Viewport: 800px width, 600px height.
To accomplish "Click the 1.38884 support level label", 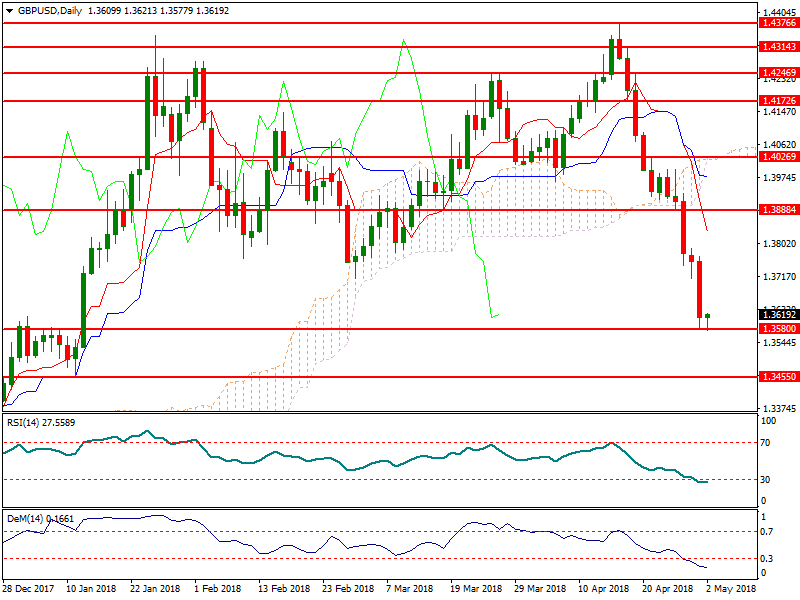I will pos(778,210).
